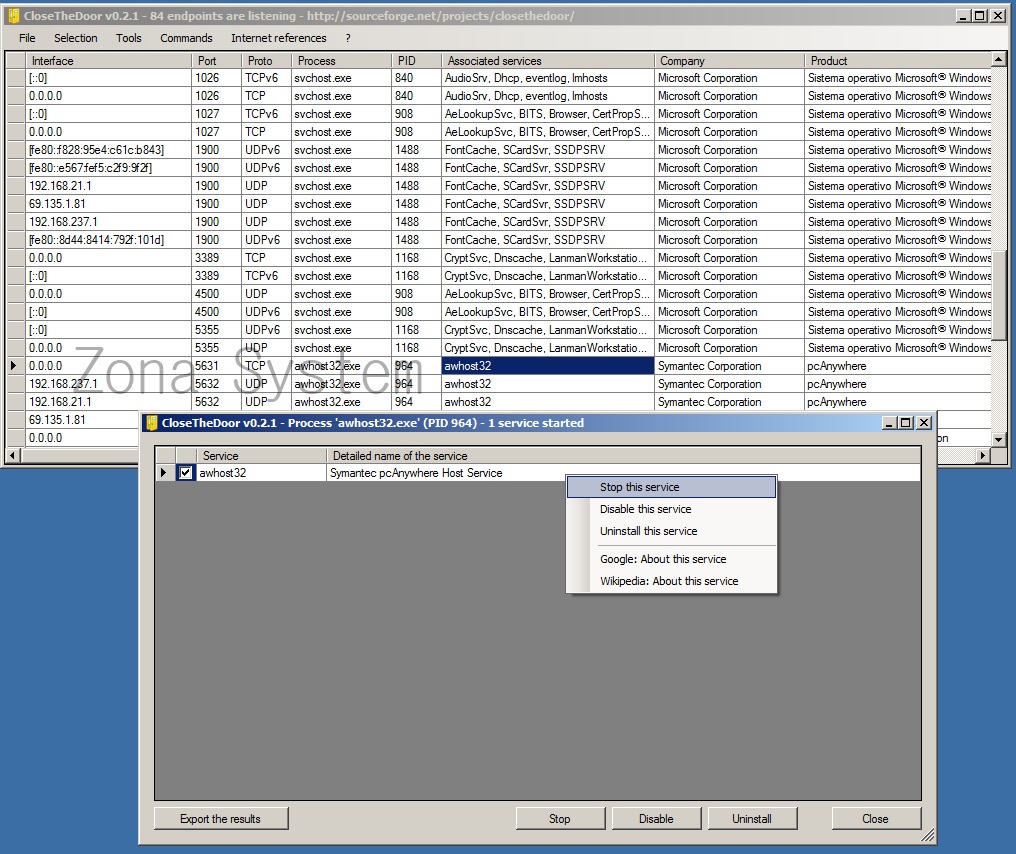Screen dimensions: 1016x854
Task: Maximize the awhost32 process dialog
Action: (x=906, y=423)
